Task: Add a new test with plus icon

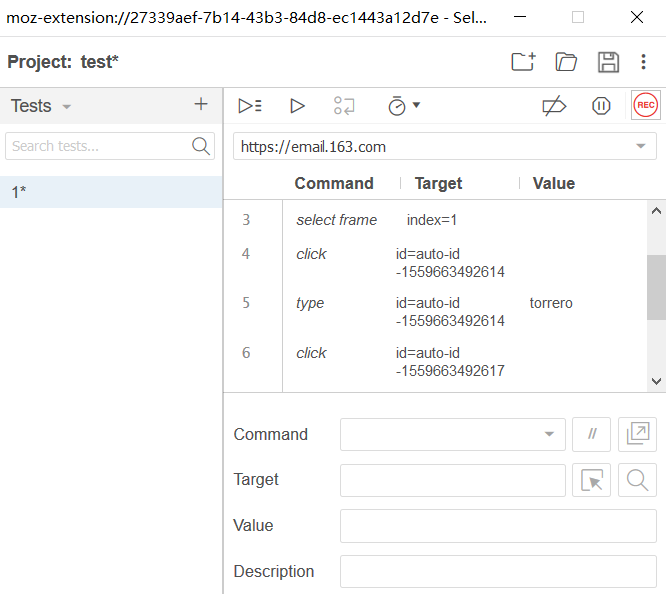Action: click(x=201, y=105)
